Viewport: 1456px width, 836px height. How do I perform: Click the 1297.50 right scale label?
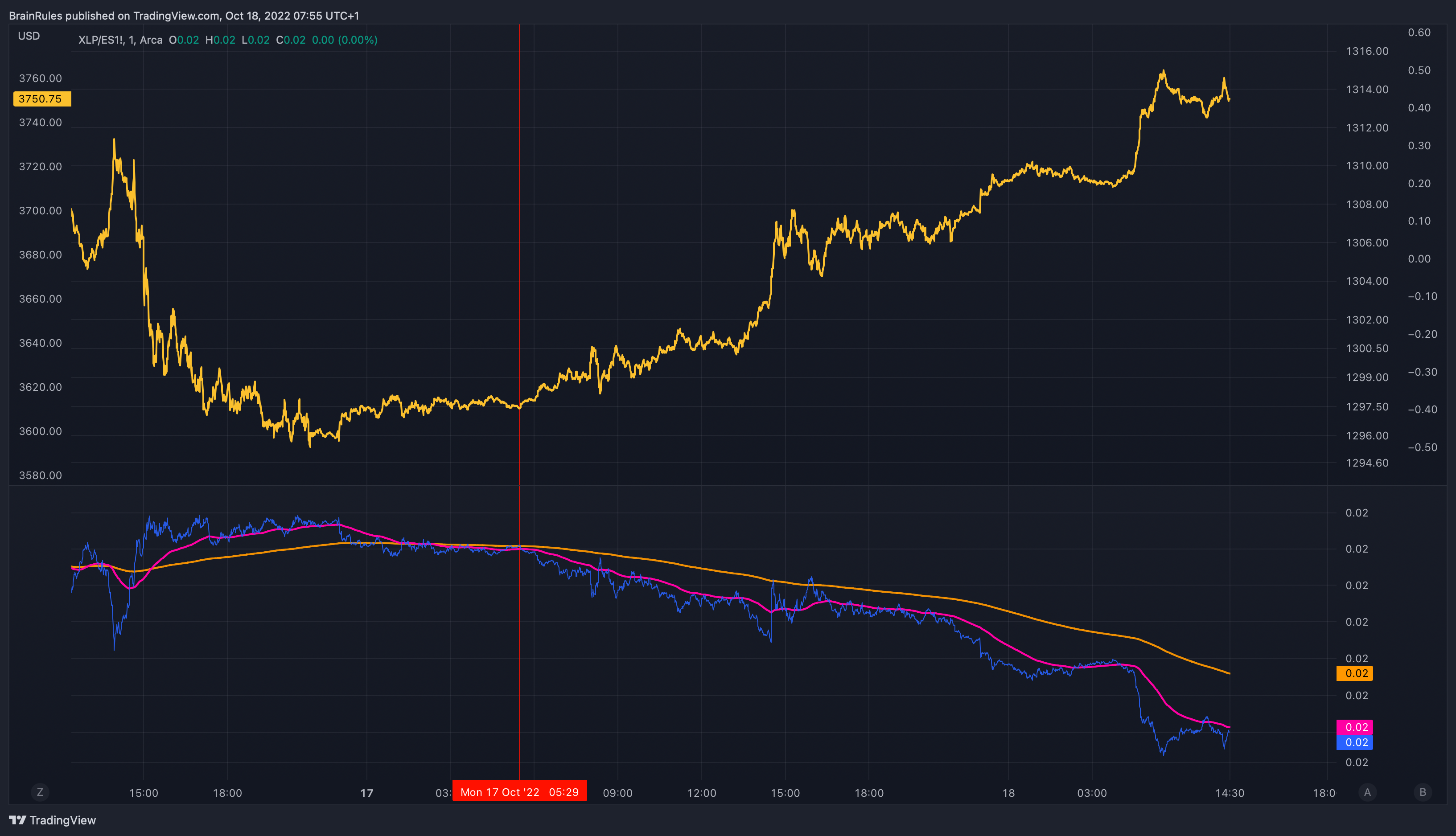pos(1367,406)
